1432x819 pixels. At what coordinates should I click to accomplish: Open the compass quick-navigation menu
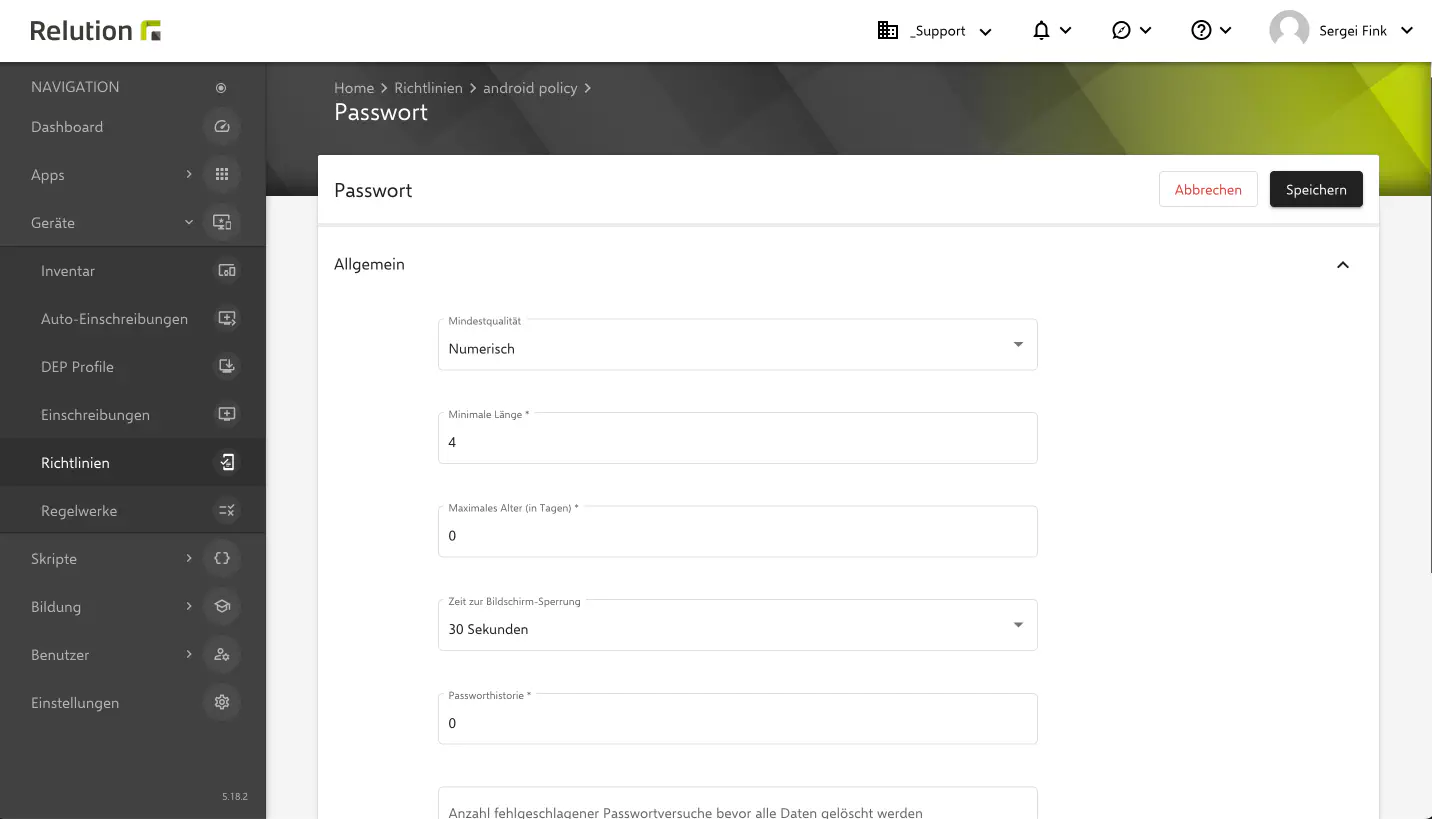tap(1132, 31)
